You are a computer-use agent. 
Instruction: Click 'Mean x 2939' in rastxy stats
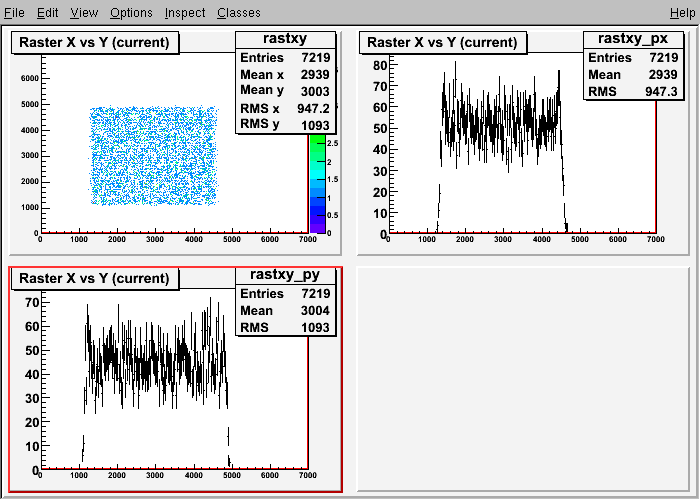point(285,75)
